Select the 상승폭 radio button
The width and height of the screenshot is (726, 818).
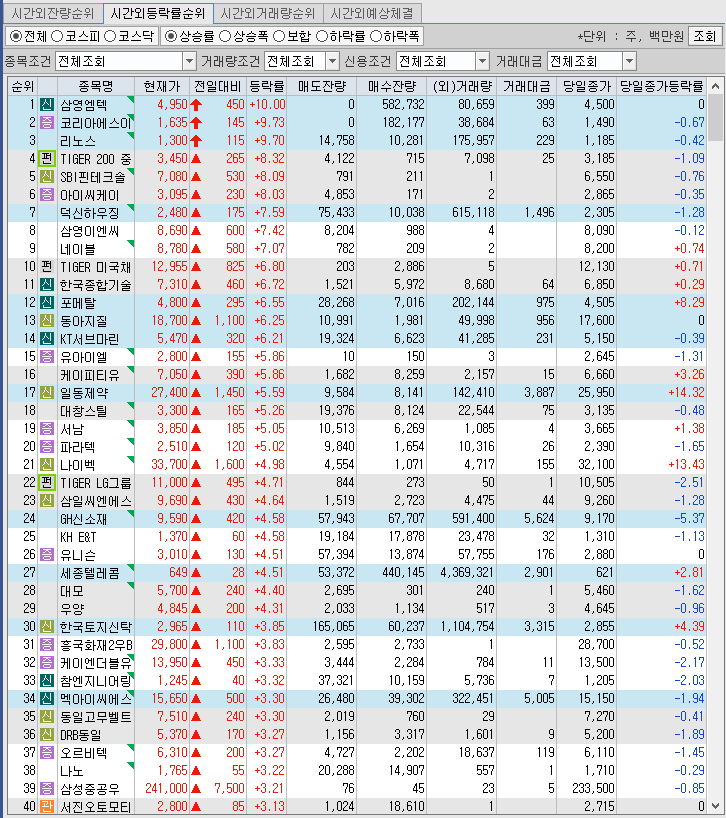click(225, 36)
